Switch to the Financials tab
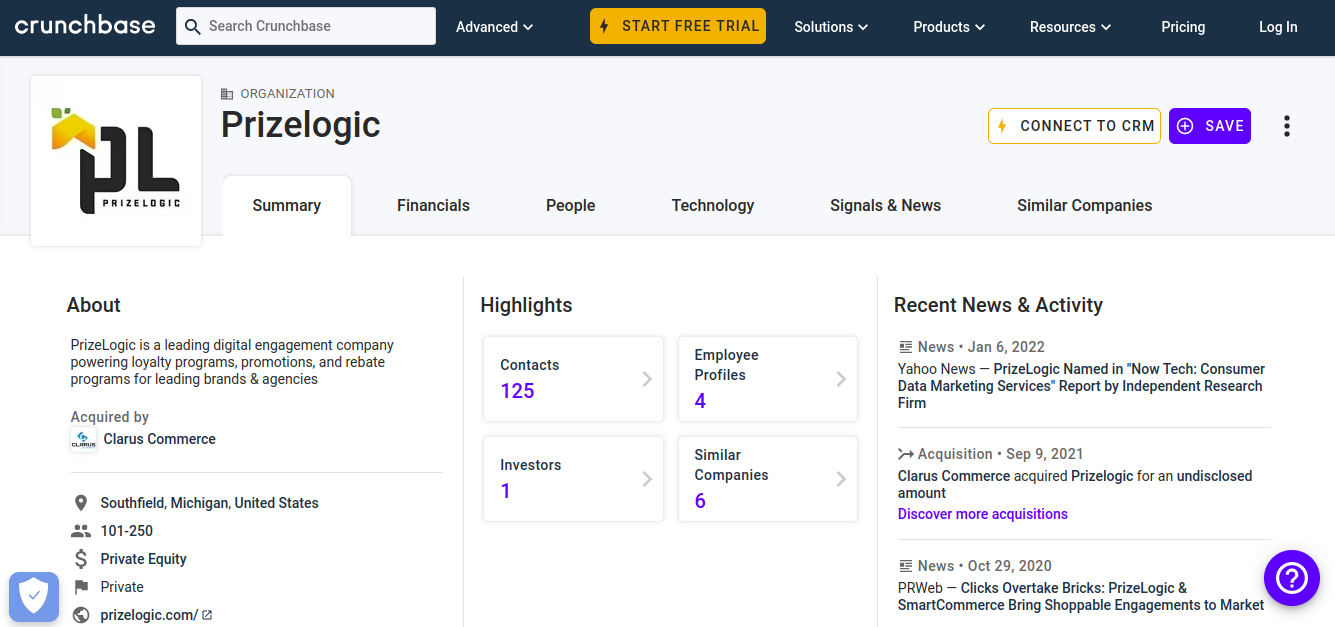 point(433,205)
